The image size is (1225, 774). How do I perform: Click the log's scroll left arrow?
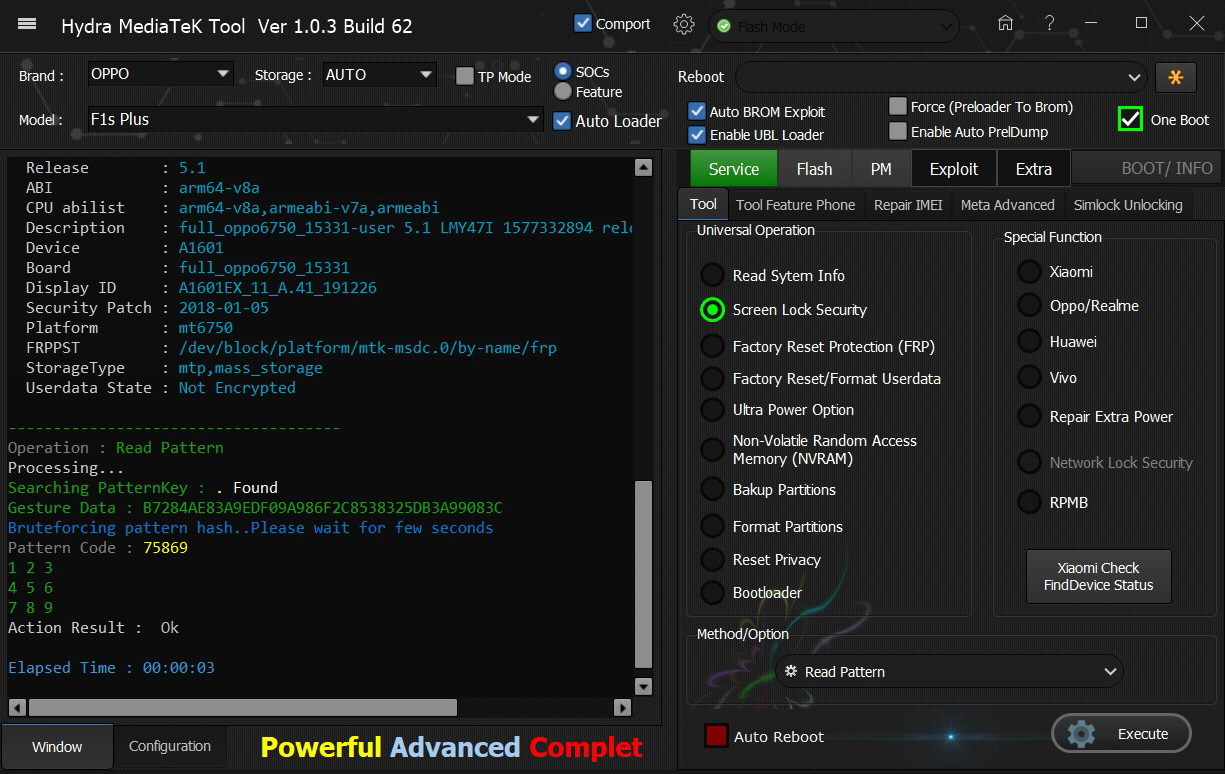tap(16, 707)
